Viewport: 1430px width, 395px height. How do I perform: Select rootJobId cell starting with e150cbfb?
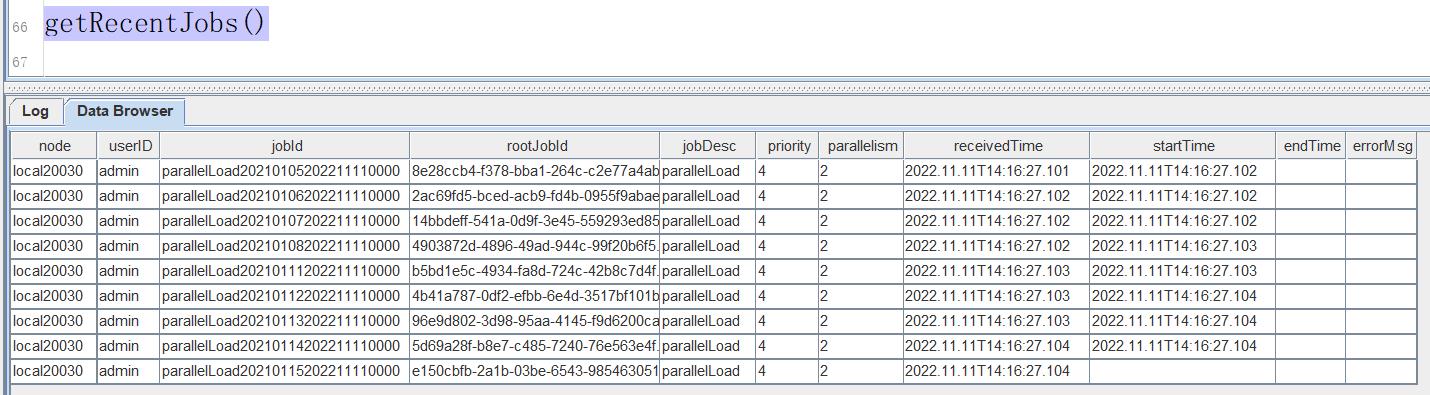(x=534, y=371)
